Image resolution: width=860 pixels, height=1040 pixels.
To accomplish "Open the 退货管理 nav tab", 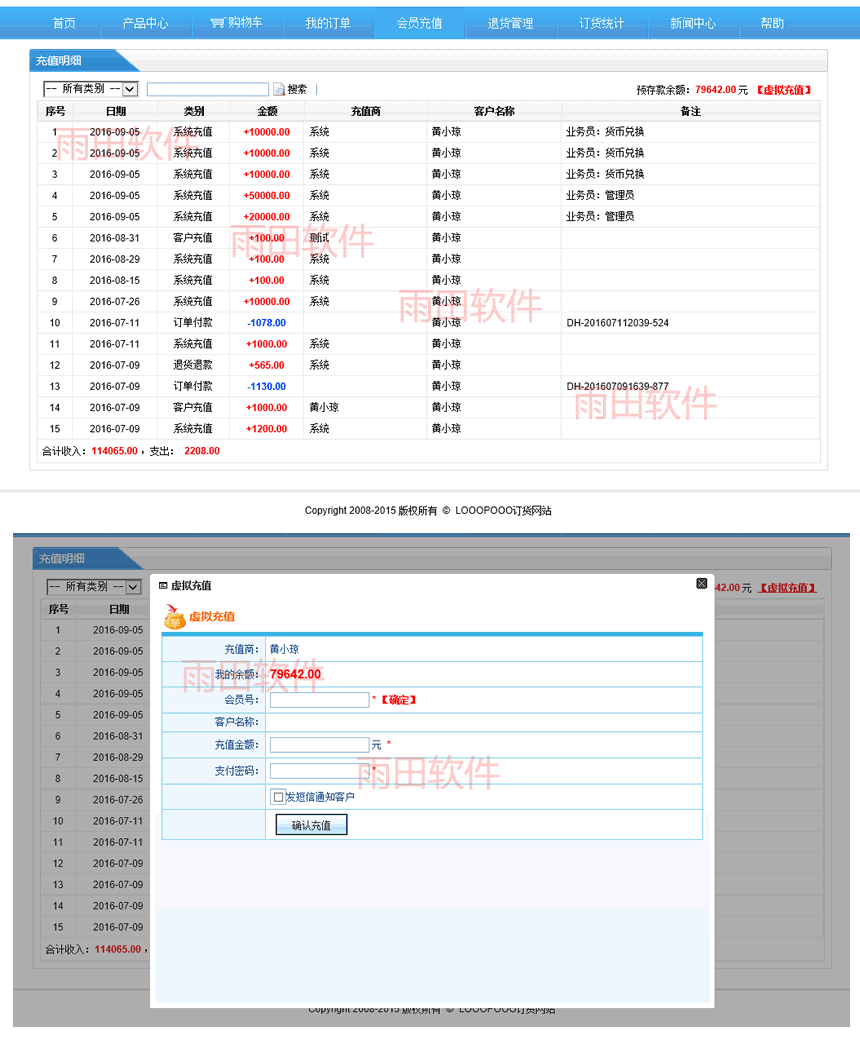I will 510,23.
